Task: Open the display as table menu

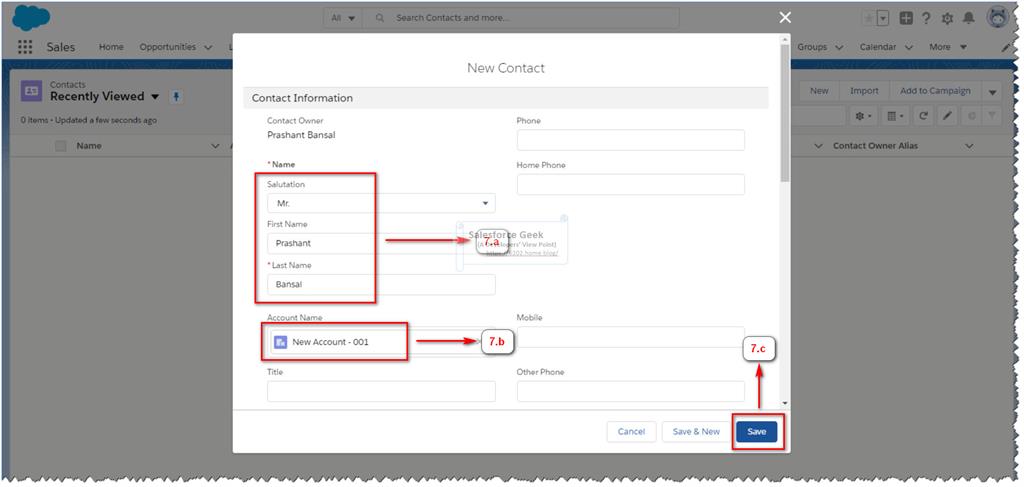Action: (x=893, y=116)
